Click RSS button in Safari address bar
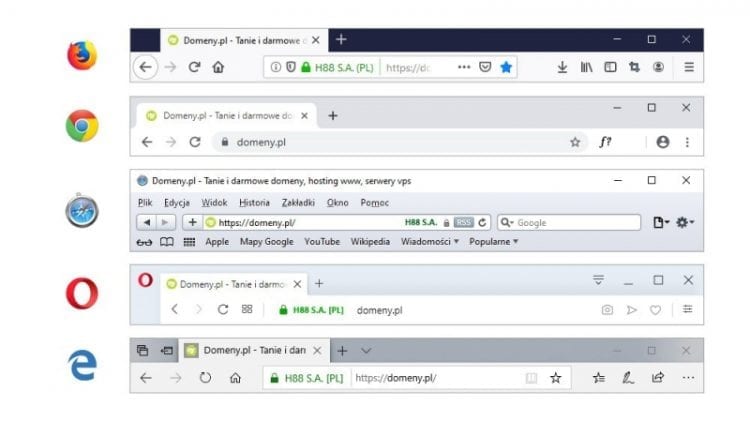750x421 pixels. [x=463, y=222]
